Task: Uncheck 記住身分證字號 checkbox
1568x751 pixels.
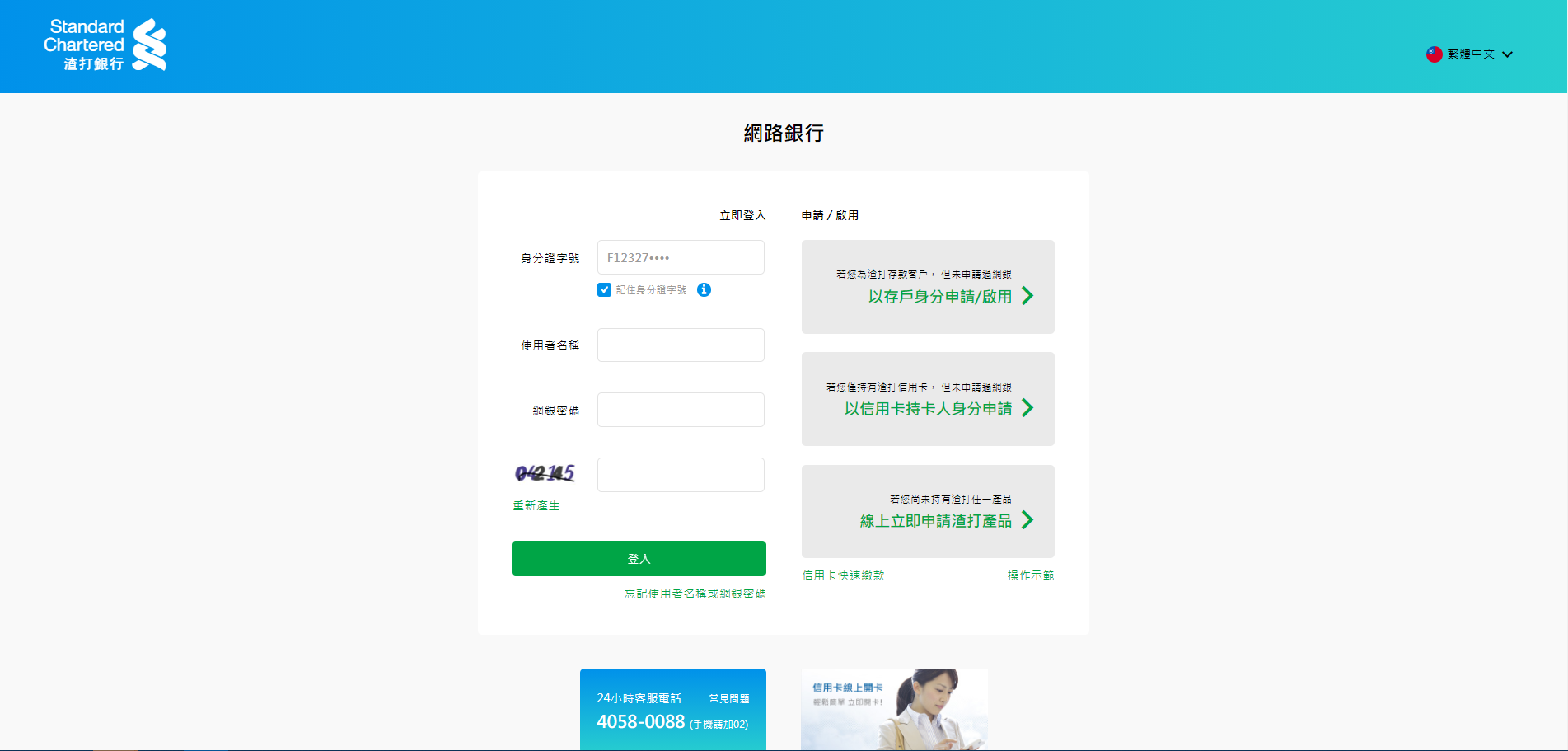Action: coord(603,290)
